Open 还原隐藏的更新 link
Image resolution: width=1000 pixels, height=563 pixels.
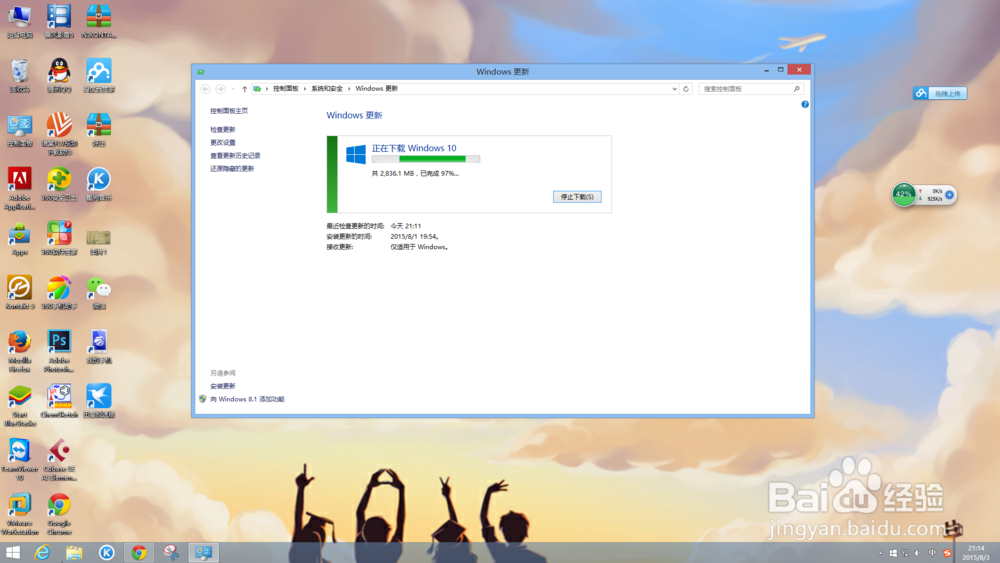pos(232,169)
